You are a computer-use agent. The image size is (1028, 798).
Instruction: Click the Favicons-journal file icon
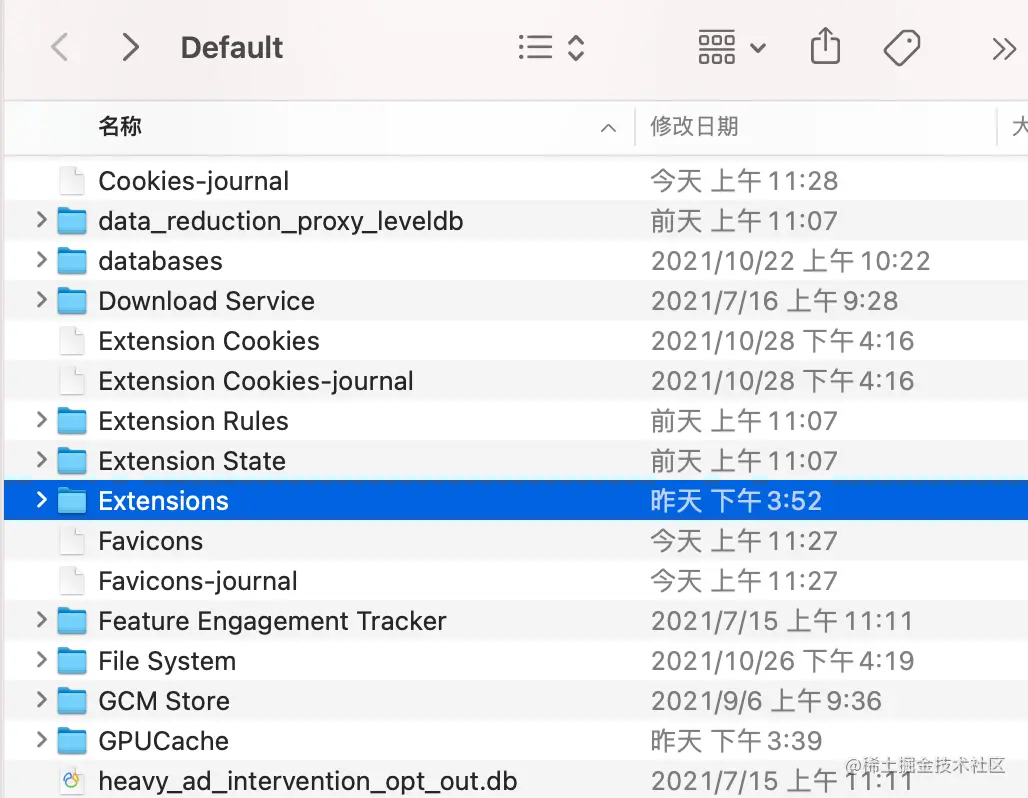[72, 581]
